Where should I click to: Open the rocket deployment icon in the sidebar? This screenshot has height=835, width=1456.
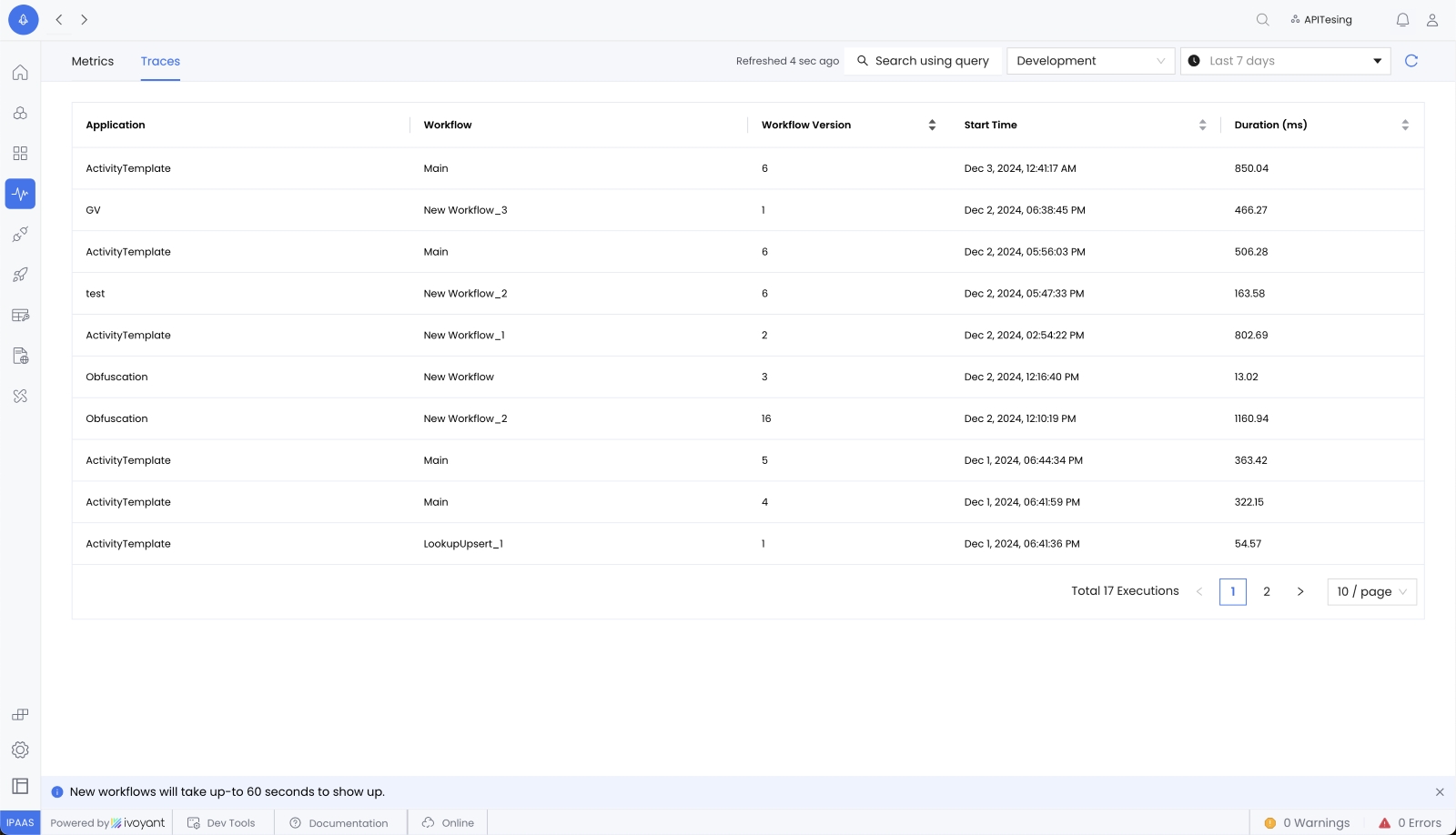coord(20,275)
